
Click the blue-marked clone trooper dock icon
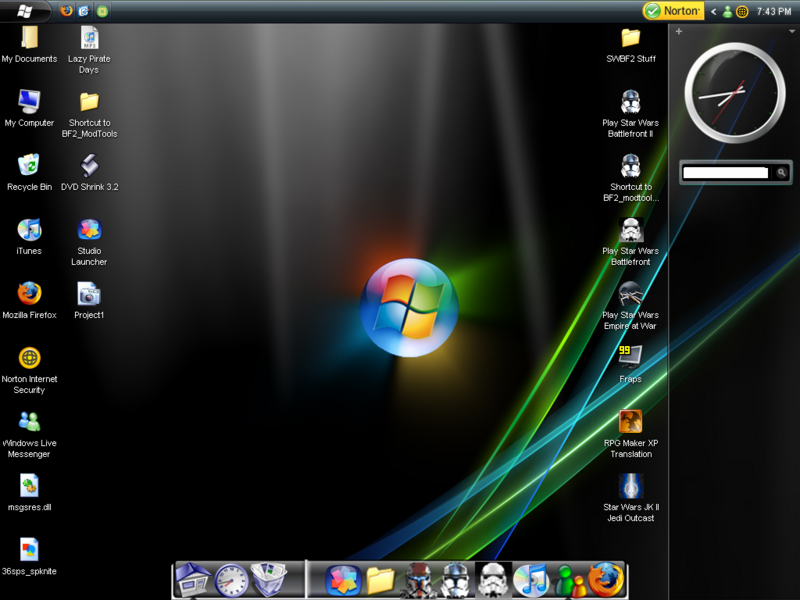pos(455,580)
